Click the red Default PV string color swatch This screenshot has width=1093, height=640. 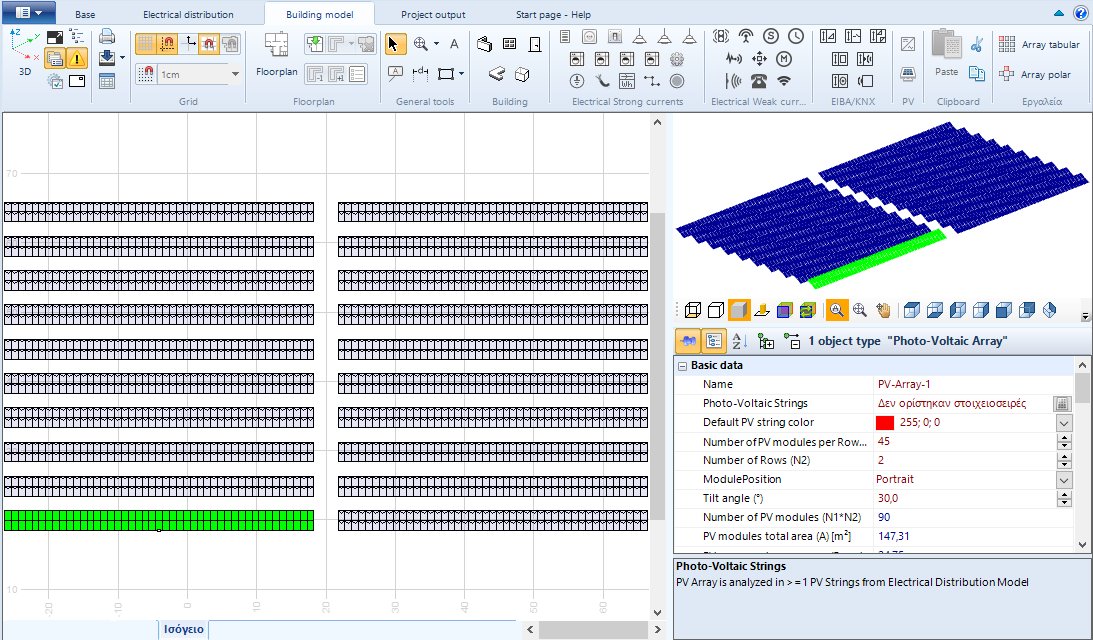[884, 423]
